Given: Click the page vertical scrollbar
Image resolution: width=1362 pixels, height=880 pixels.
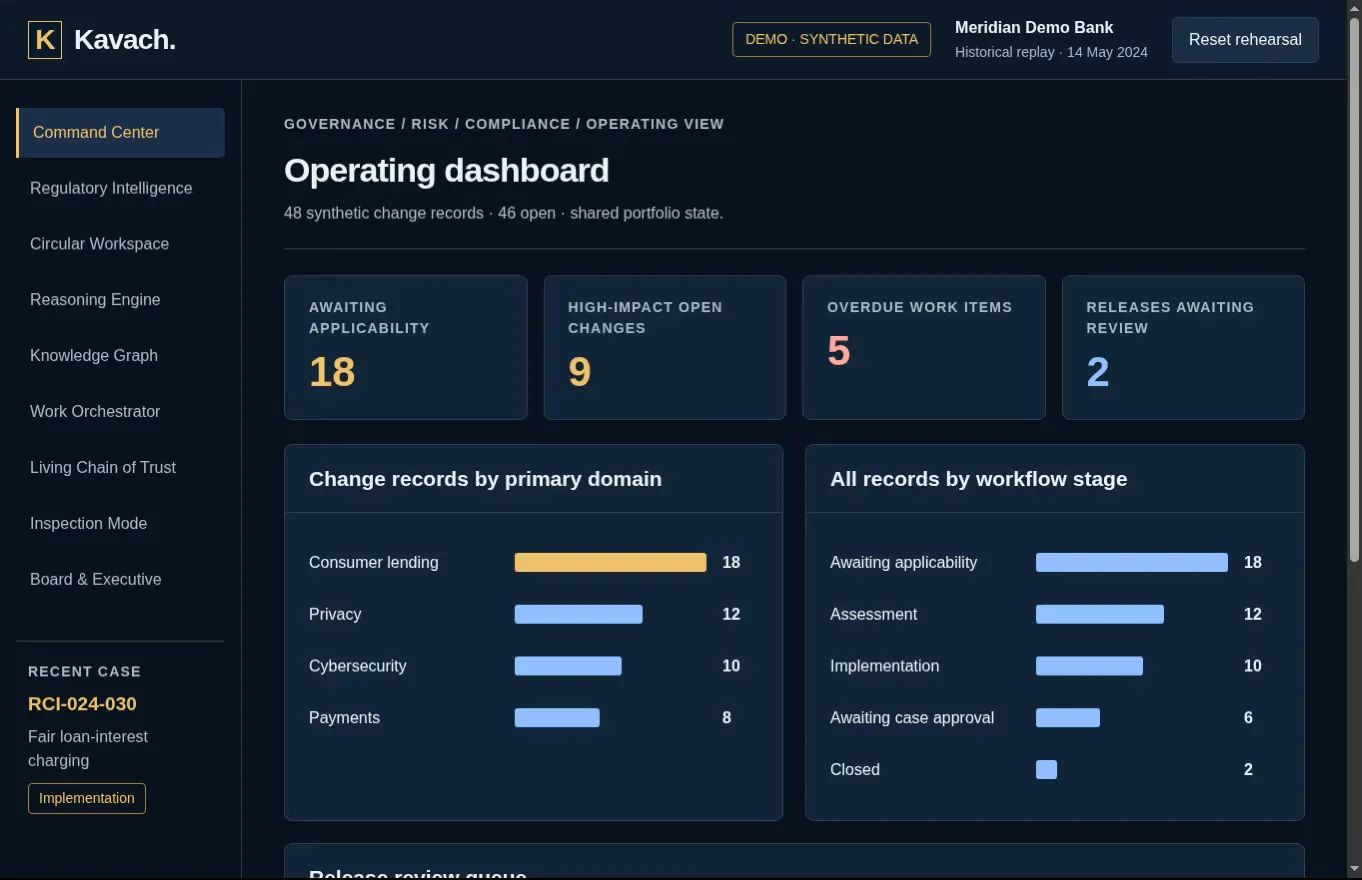Looking at the screenshot, I should pyautogui.click(x=1355, y=290).
